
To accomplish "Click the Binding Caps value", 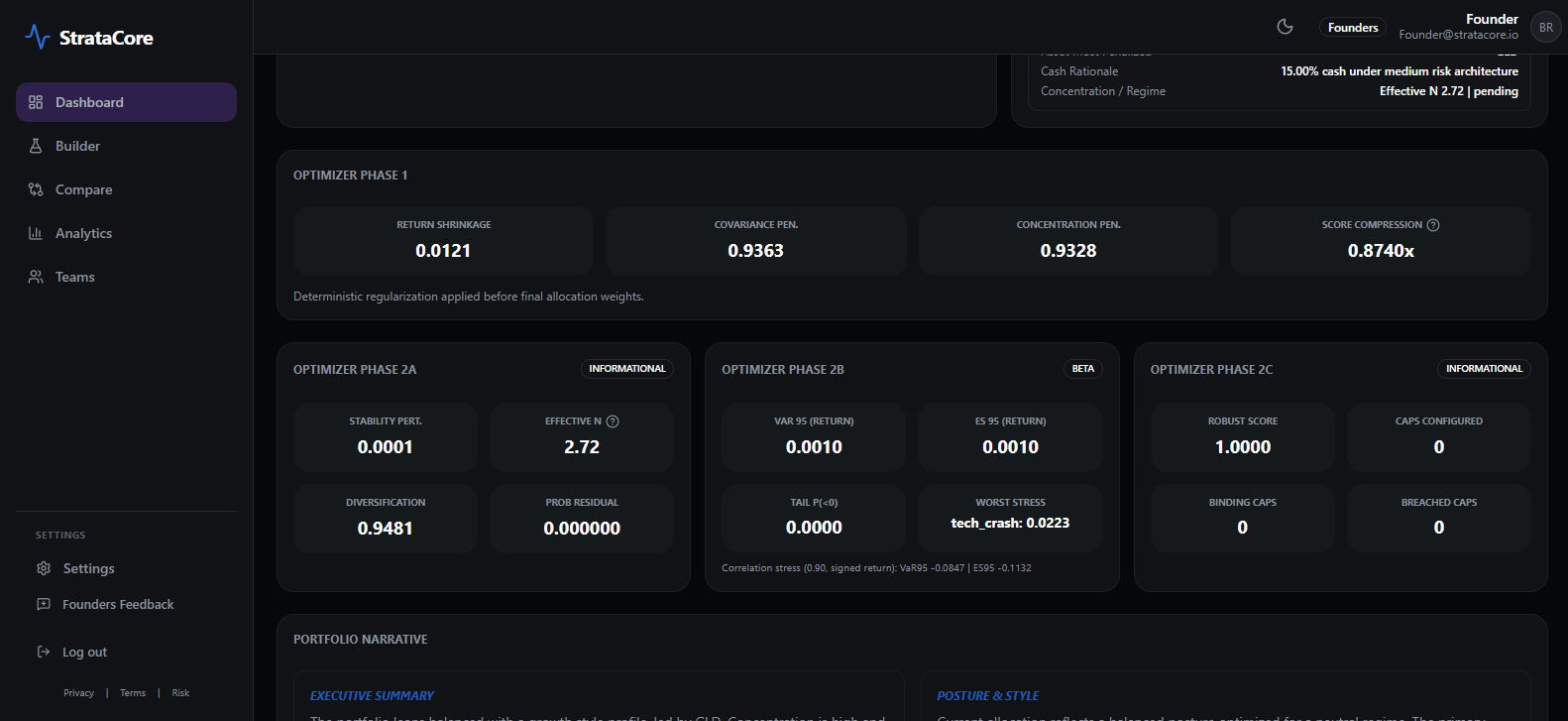I will (1243, 528).
